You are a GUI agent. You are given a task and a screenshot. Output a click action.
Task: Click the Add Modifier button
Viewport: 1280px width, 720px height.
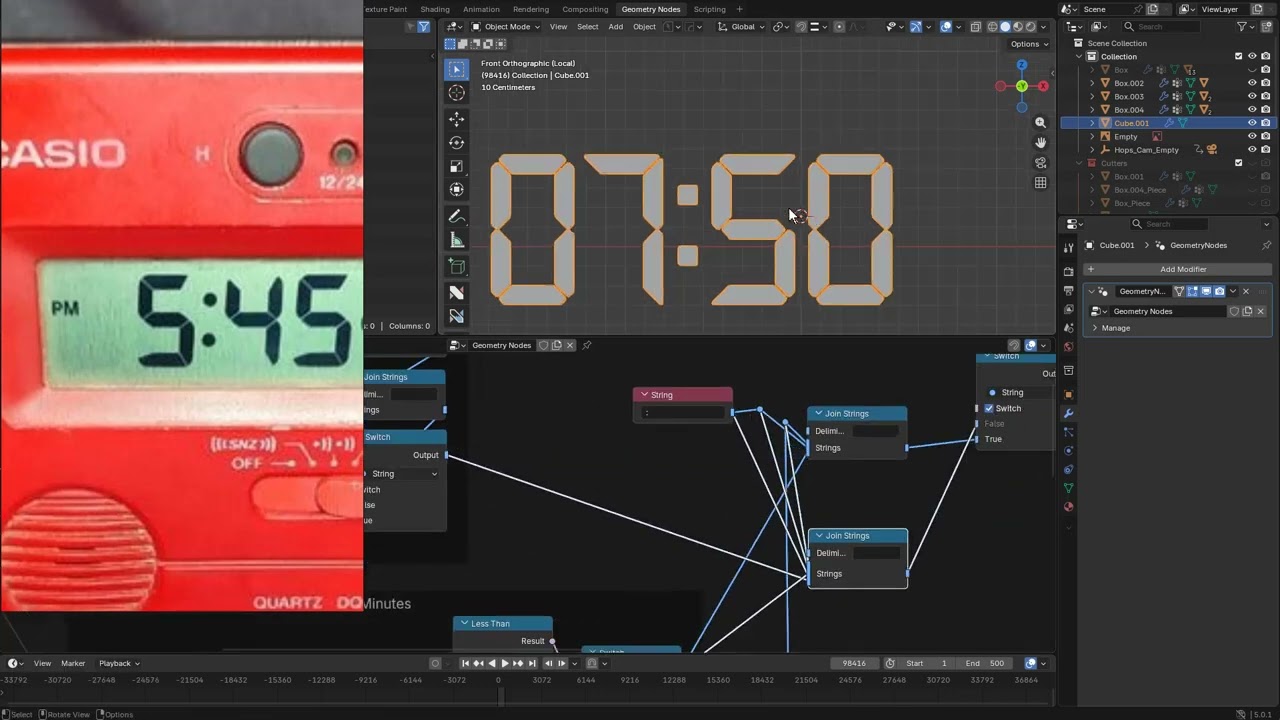[1176, 269]
